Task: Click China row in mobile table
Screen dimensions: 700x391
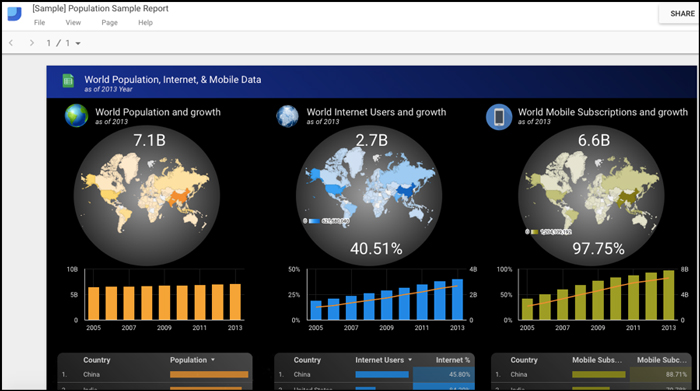Action: [x=592, y=374]
